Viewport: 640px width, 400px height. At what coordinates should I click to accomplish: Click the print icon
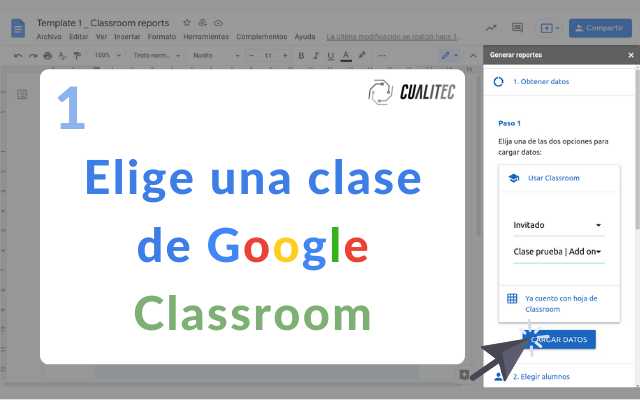tap(48, 56)
